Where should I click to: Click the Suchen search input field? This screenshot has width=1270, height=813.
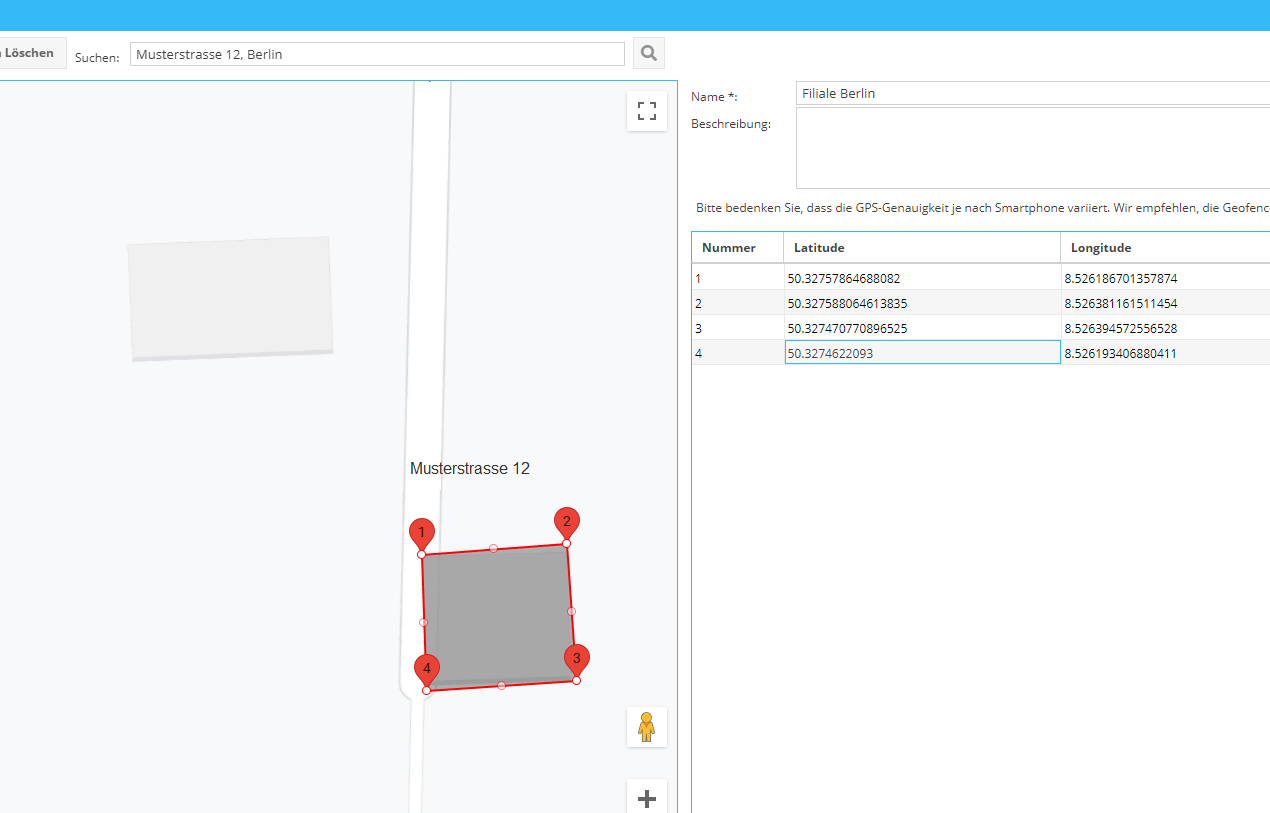tap(377, 53)
